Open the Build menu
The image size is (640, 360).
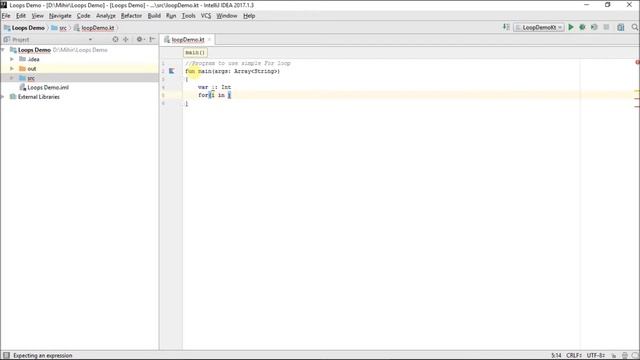154,16
